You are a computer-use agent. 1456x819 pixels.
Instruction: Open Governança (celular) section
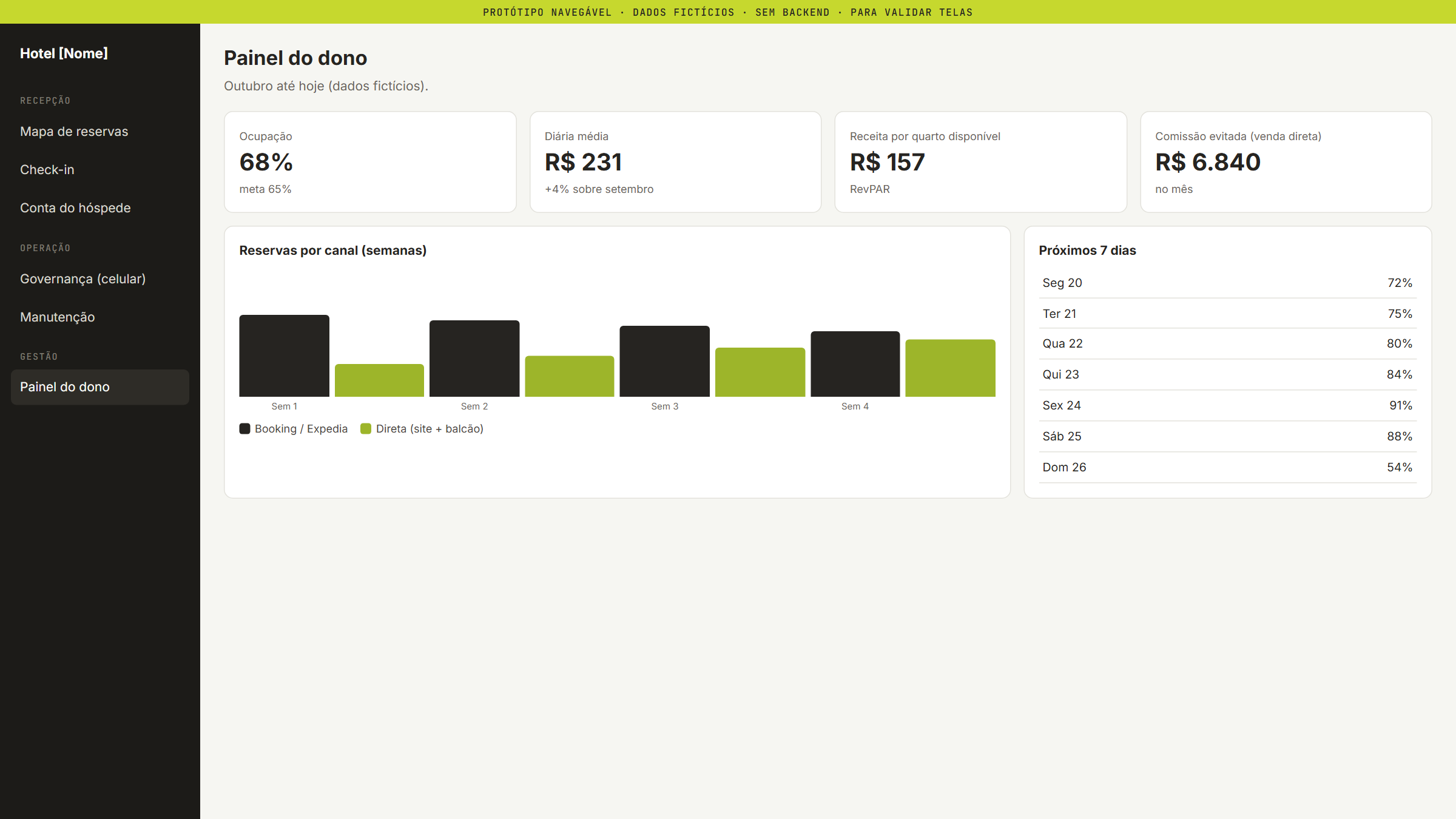click(99, 279)
